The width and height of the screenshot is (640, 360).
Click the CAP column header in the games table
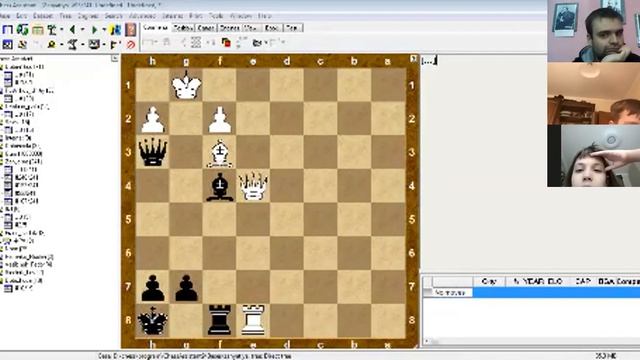click(583, 281)
